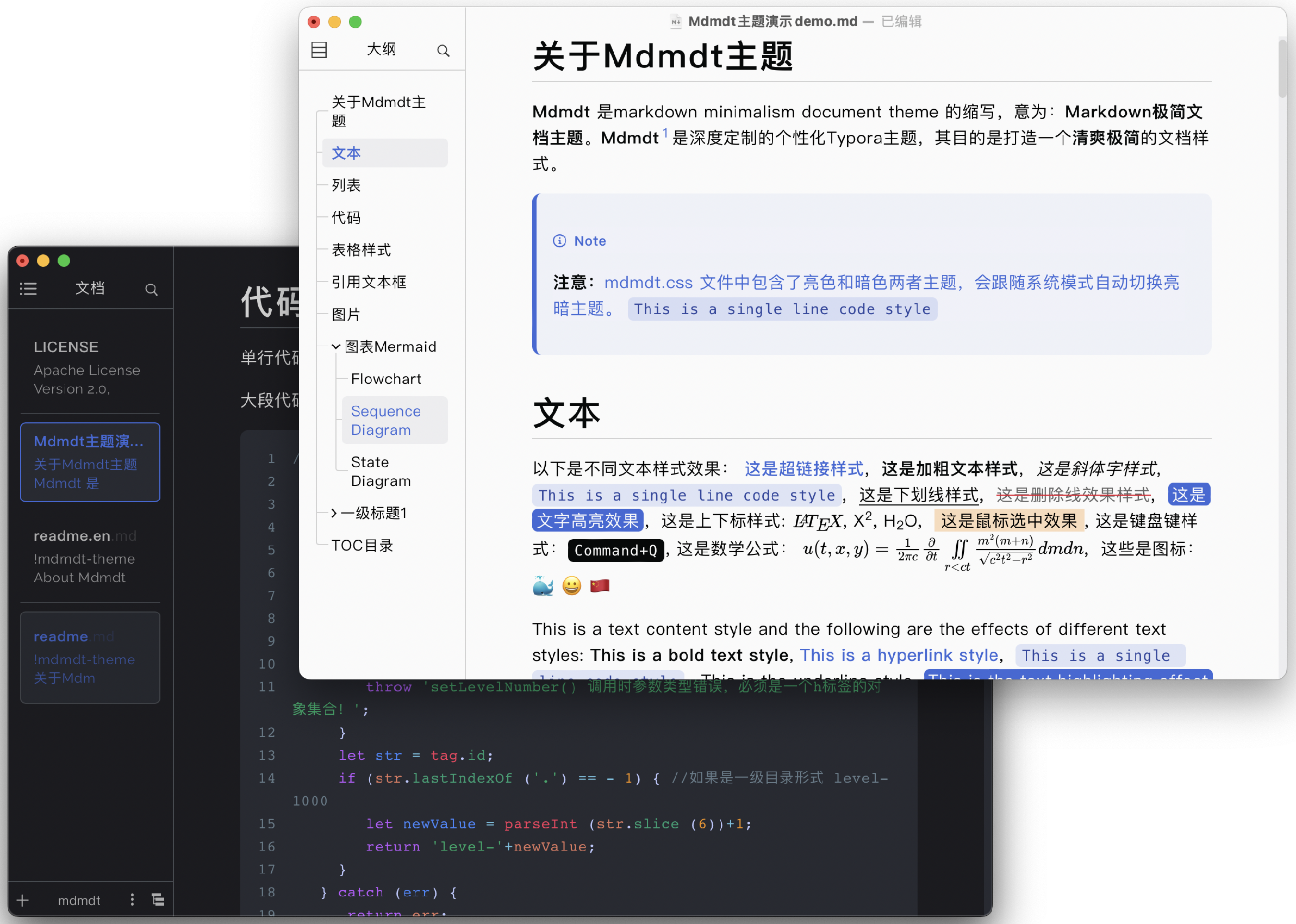Follow 'This is a hyperlink style' link
Image resolution: width=1296 pixels, height=924 pixels.
coord(899,655)
